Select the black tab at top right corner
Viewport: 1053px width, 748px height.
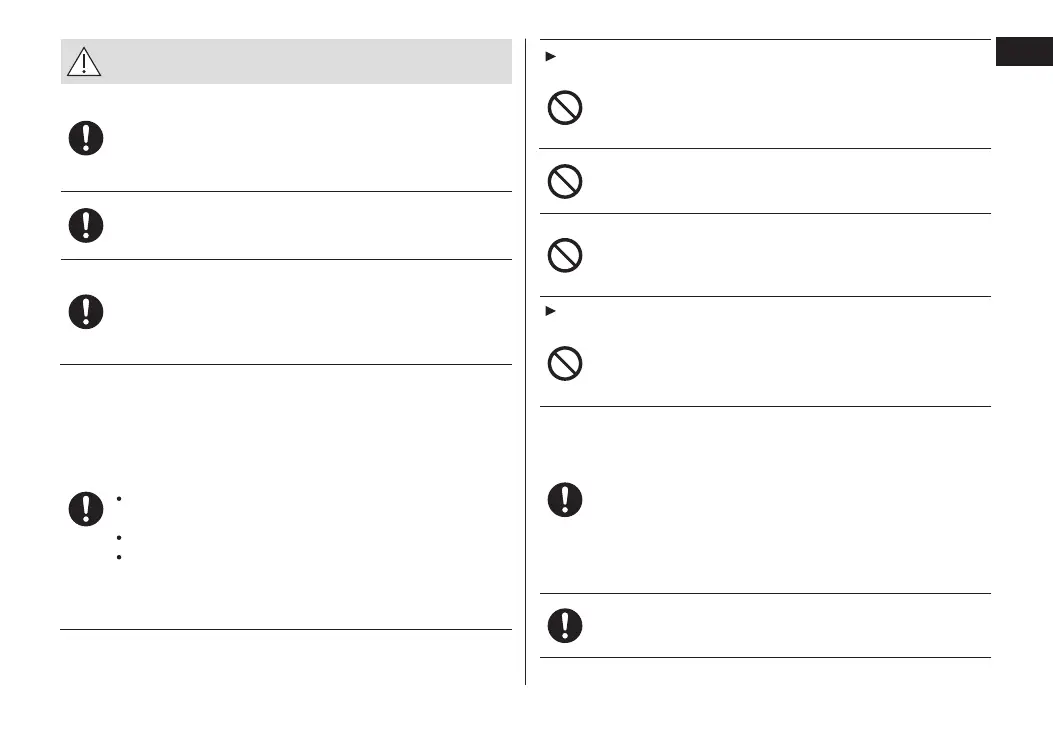pyautogui.click(x=1023, y=52)
